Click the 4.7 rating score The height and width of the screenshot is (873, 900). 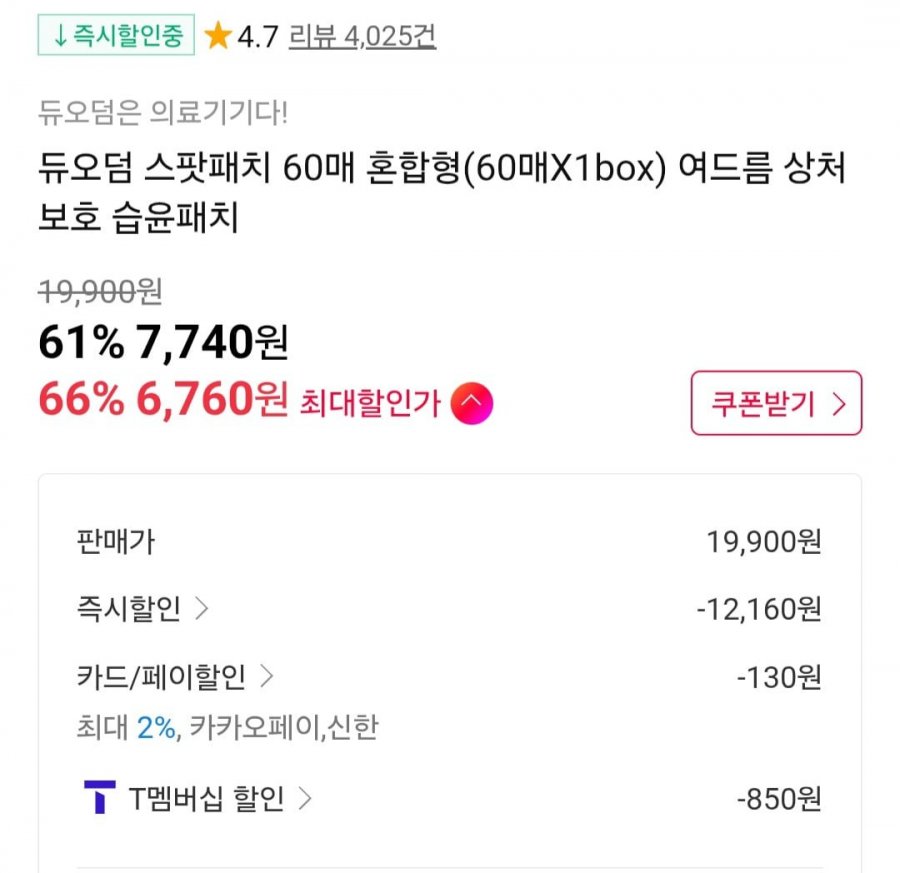pos(258,37)
